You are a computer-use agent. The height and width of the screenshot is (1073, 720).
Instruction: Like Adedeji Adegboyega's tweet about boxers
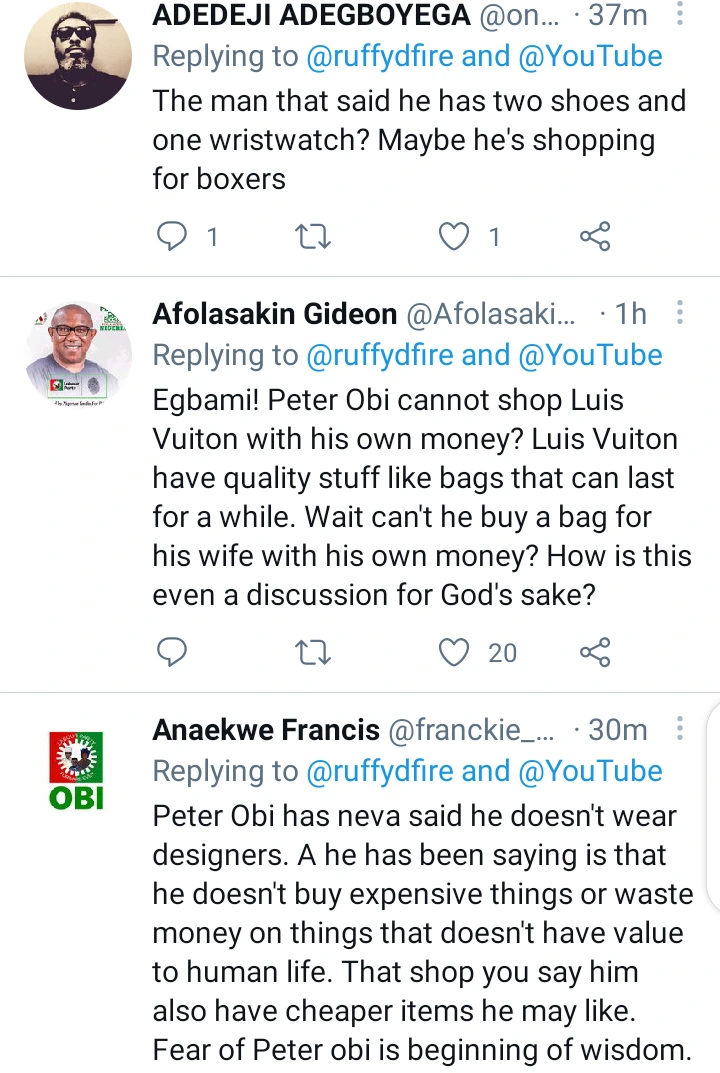[455, 236]
